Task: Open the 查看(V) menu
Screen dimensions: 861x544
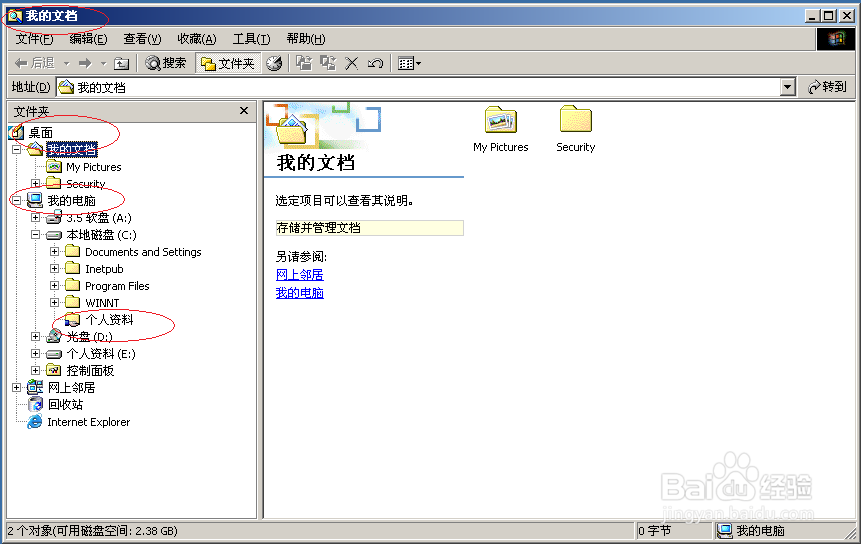Action: tap(142, 39)
